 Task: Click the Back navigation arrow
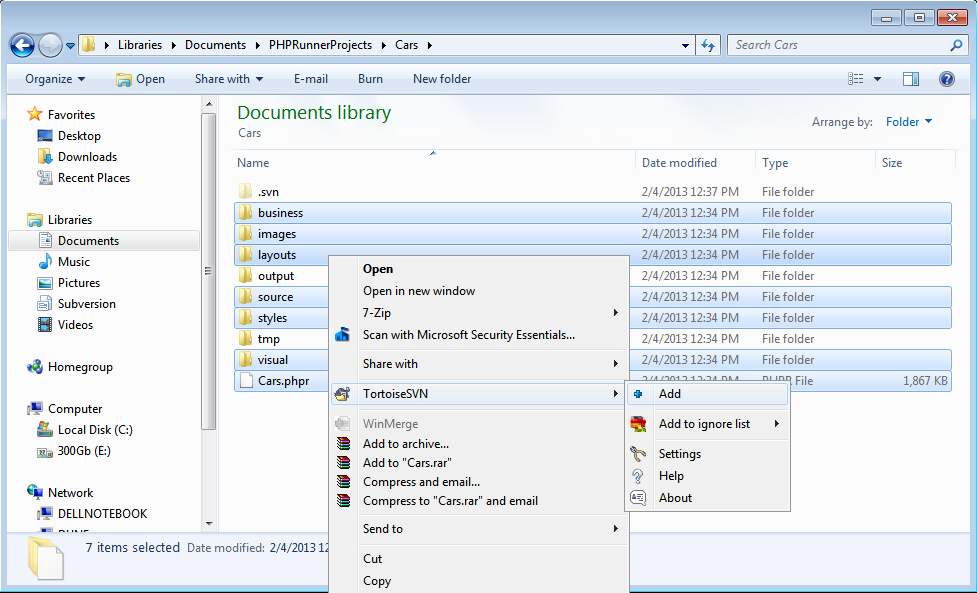(x=22, y=45)
